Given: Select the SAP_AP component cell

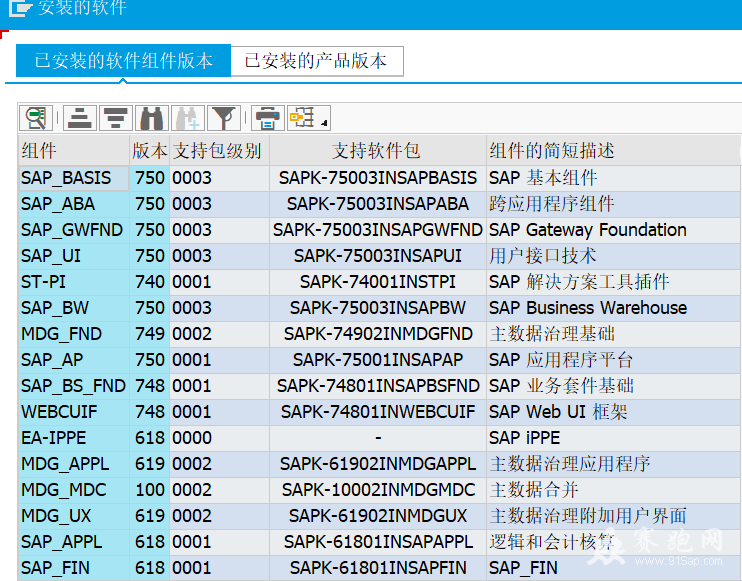Looking at the screenshot, I should click(74, 360).
